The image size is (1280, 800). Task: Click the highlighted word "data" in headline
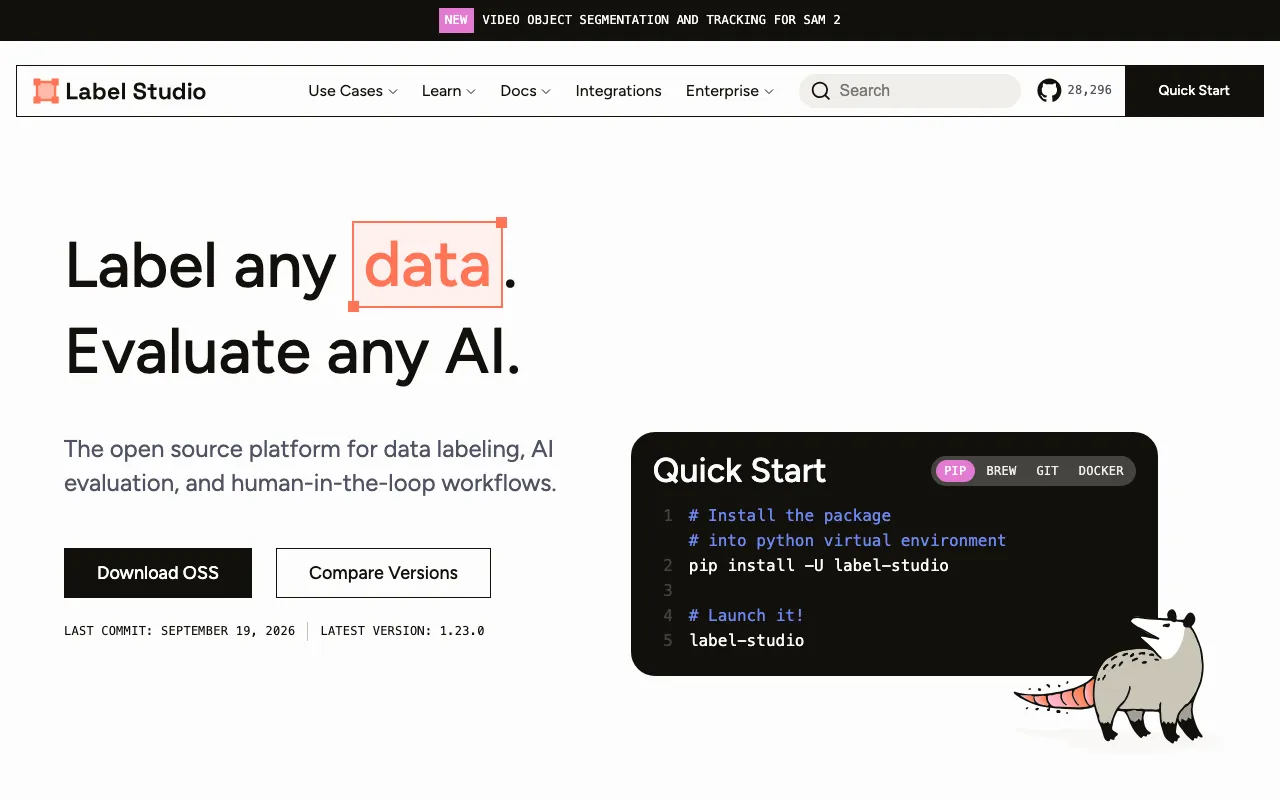(x=427, y=265)
